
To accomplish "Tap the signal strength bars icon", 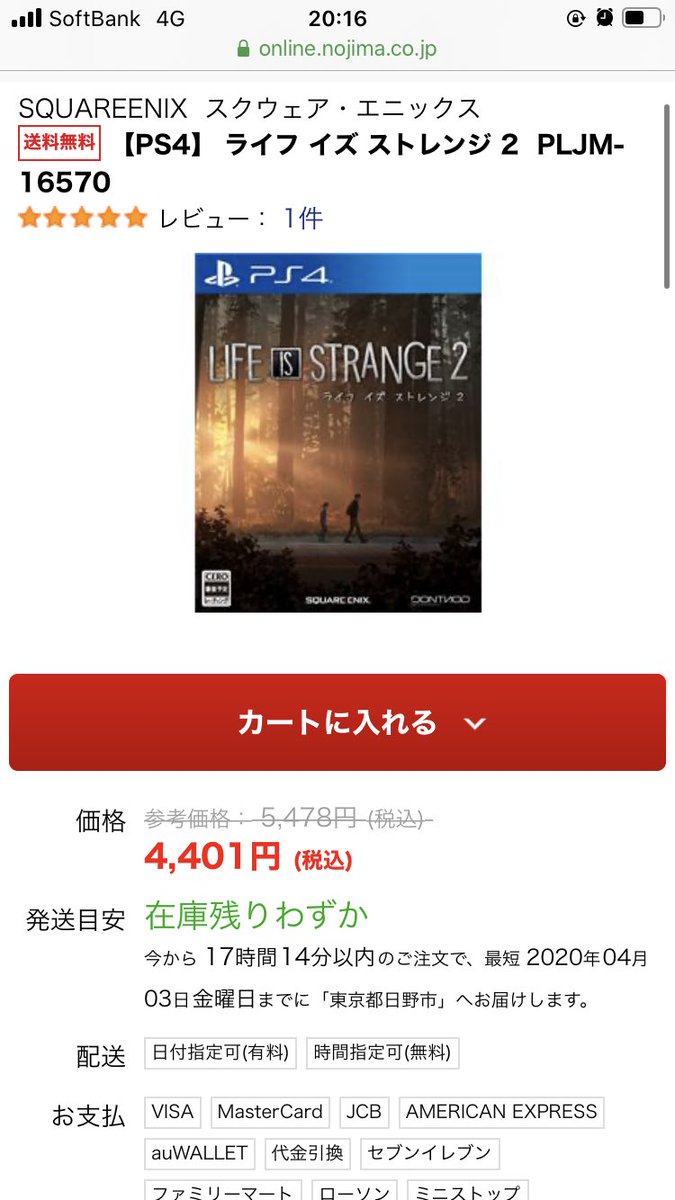I will (x=28, y=18).
